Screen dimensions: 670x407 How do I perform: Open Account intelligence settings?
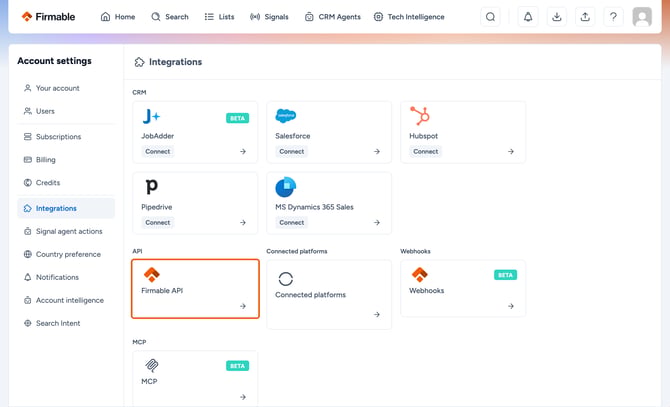pyautogui.click(x=66, y=300)
